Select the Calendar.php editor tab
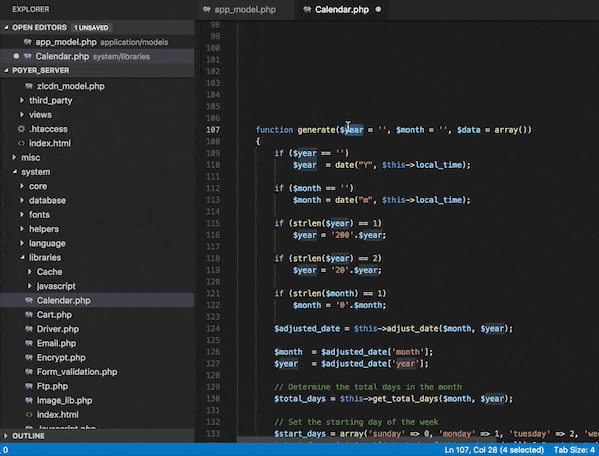This screenshot has width=599, height=456. [x=342, y=10]
